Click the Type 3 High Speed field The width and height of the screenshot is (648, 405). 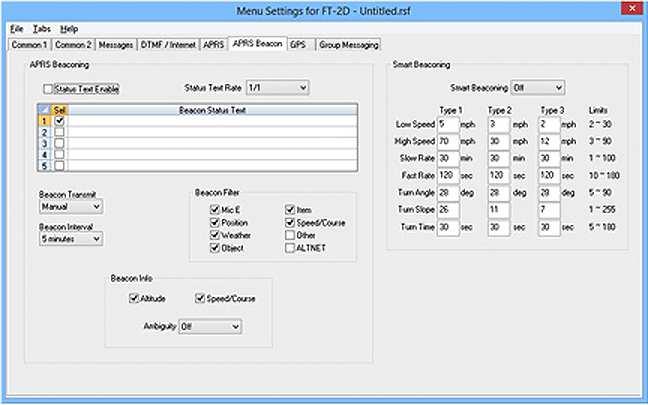[549, 141]
